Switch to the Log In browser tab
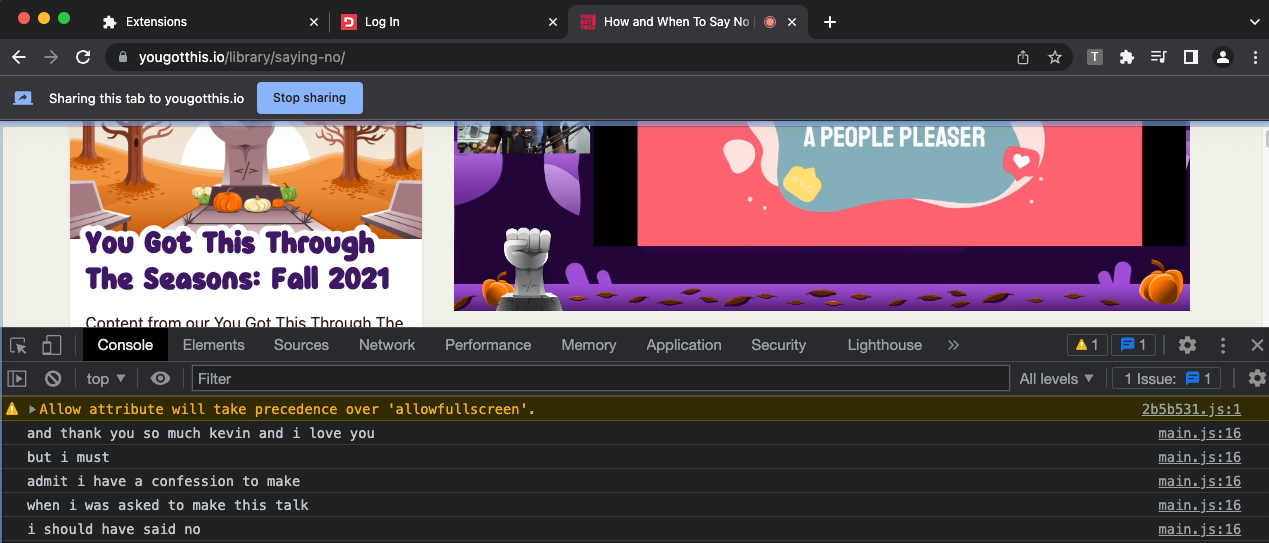Screen dimensions: 1269x543 446,21
